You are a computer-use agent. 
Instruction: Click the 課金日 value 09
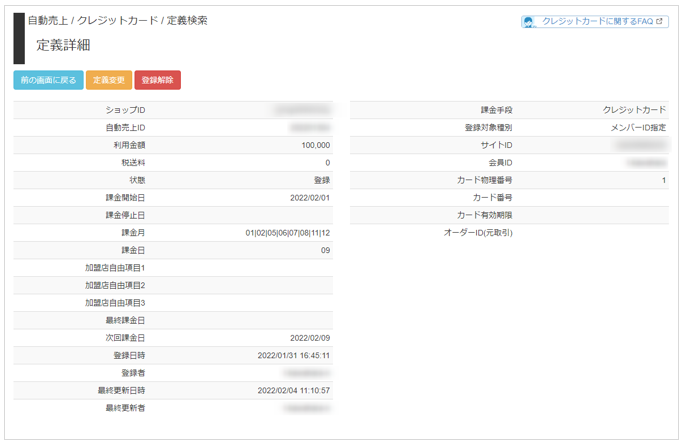point(325,251)
